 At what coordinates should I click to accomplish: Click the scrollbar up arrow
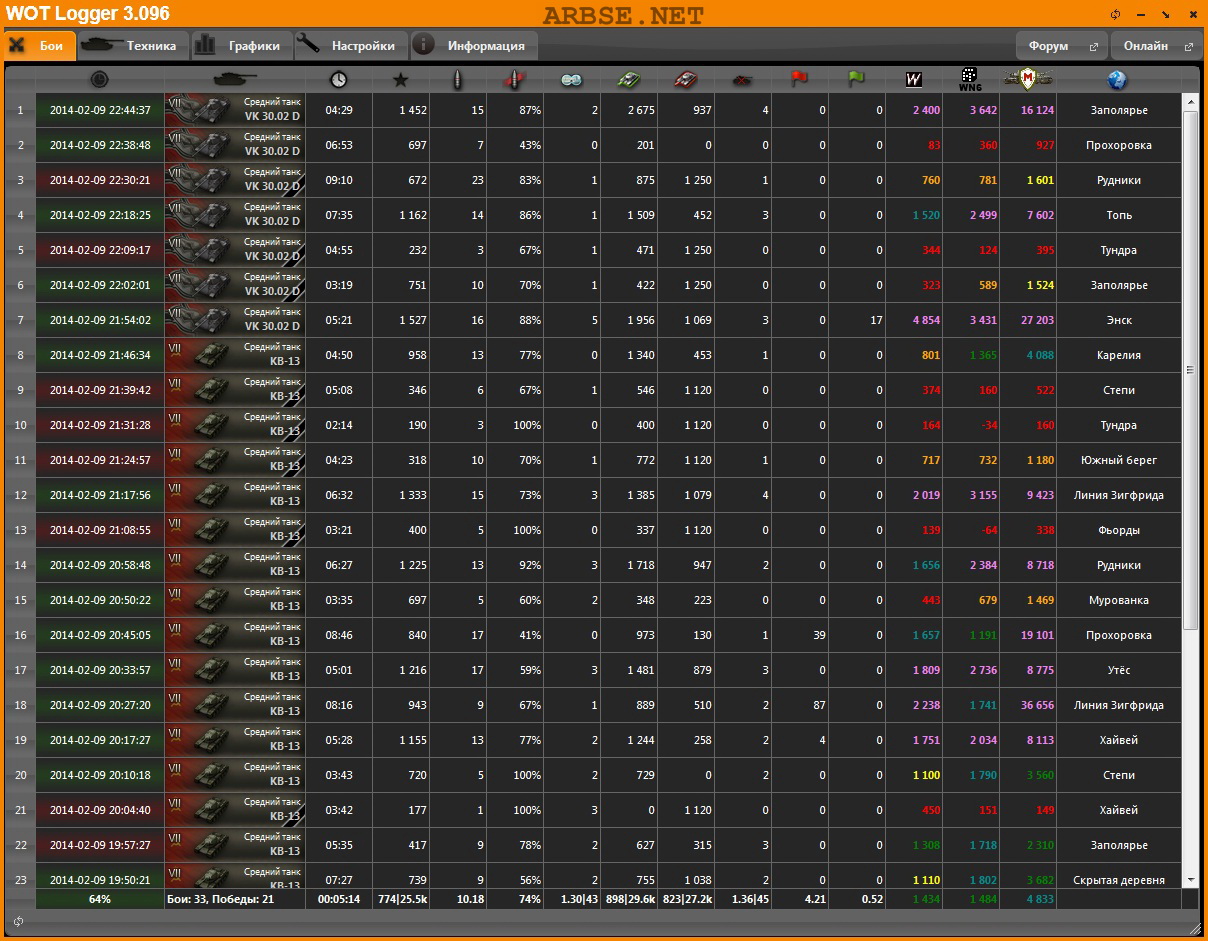1190,101
